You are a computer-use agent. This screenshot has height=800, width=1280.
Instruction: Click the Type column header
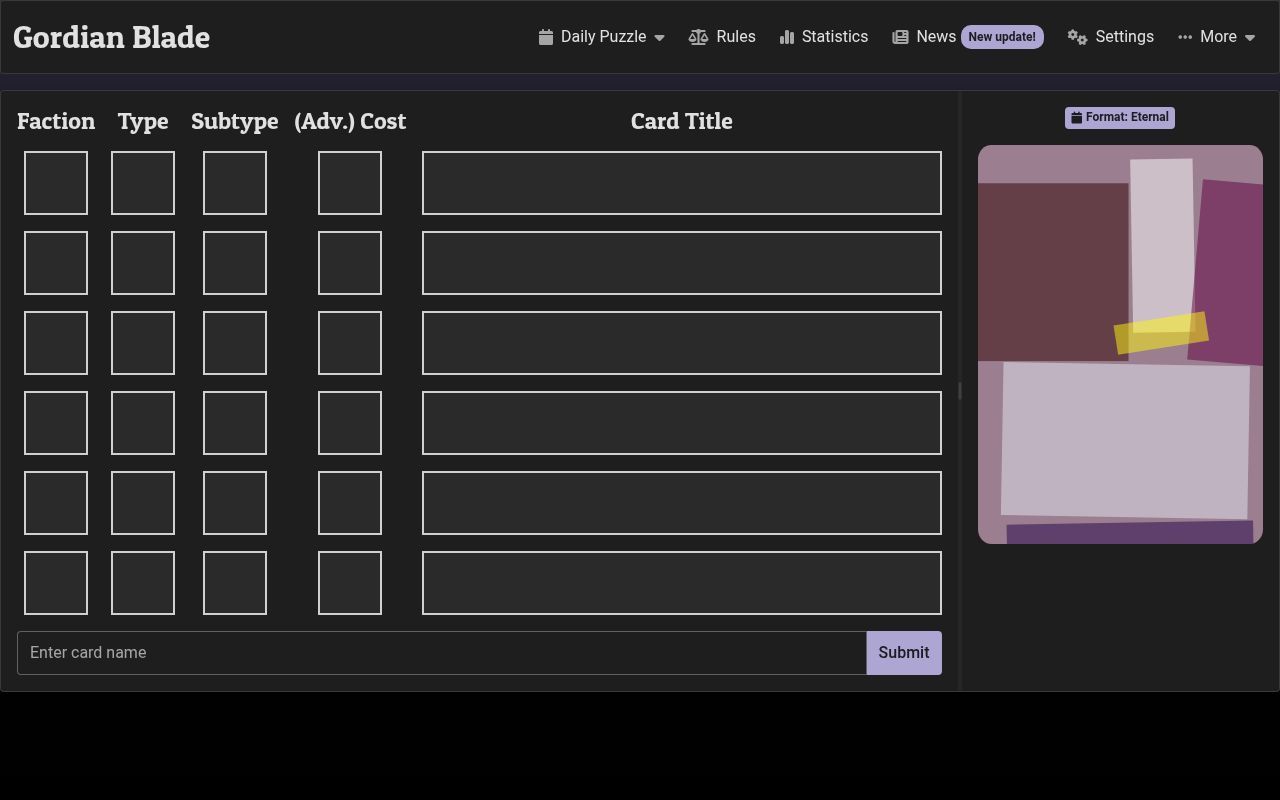143,121
